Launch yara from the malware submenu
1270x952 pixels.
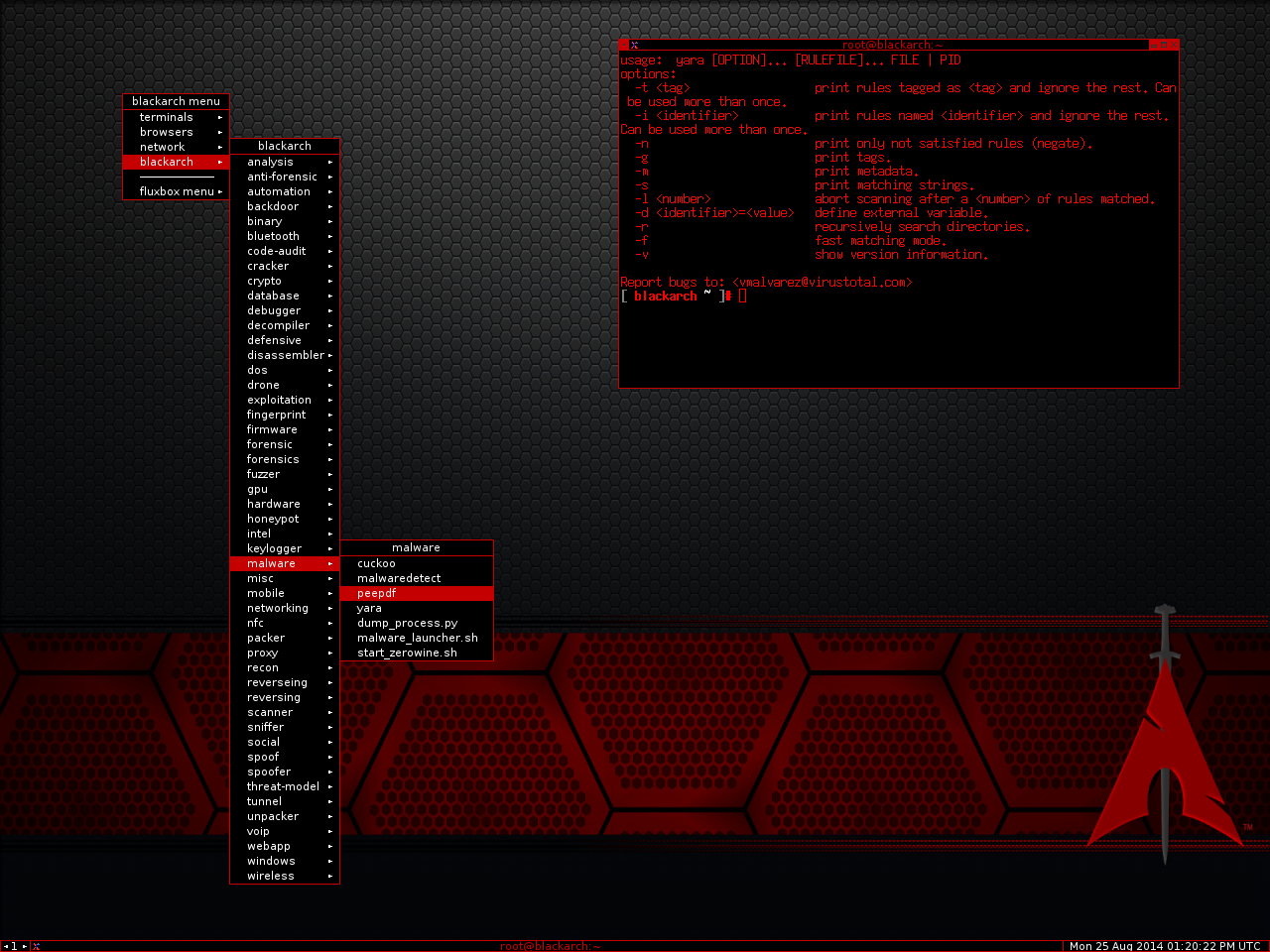[417, 608]
